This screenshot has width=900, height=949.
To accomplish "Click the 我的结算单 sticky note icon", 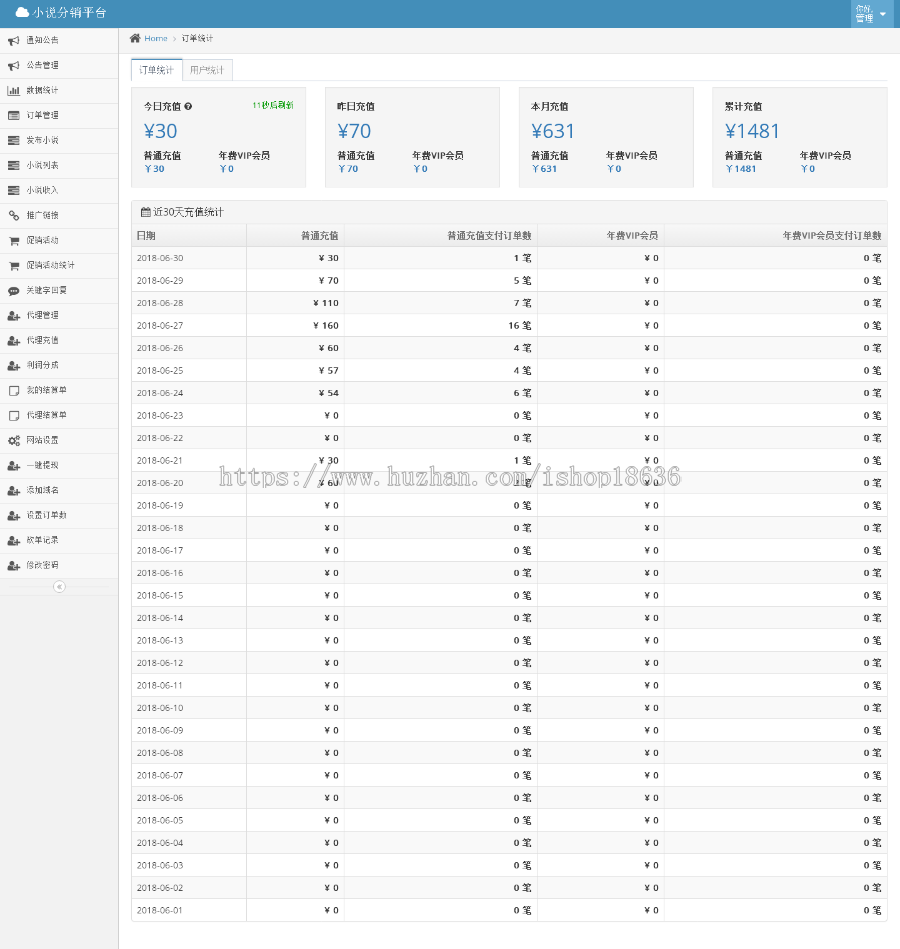I will [14, 390].
